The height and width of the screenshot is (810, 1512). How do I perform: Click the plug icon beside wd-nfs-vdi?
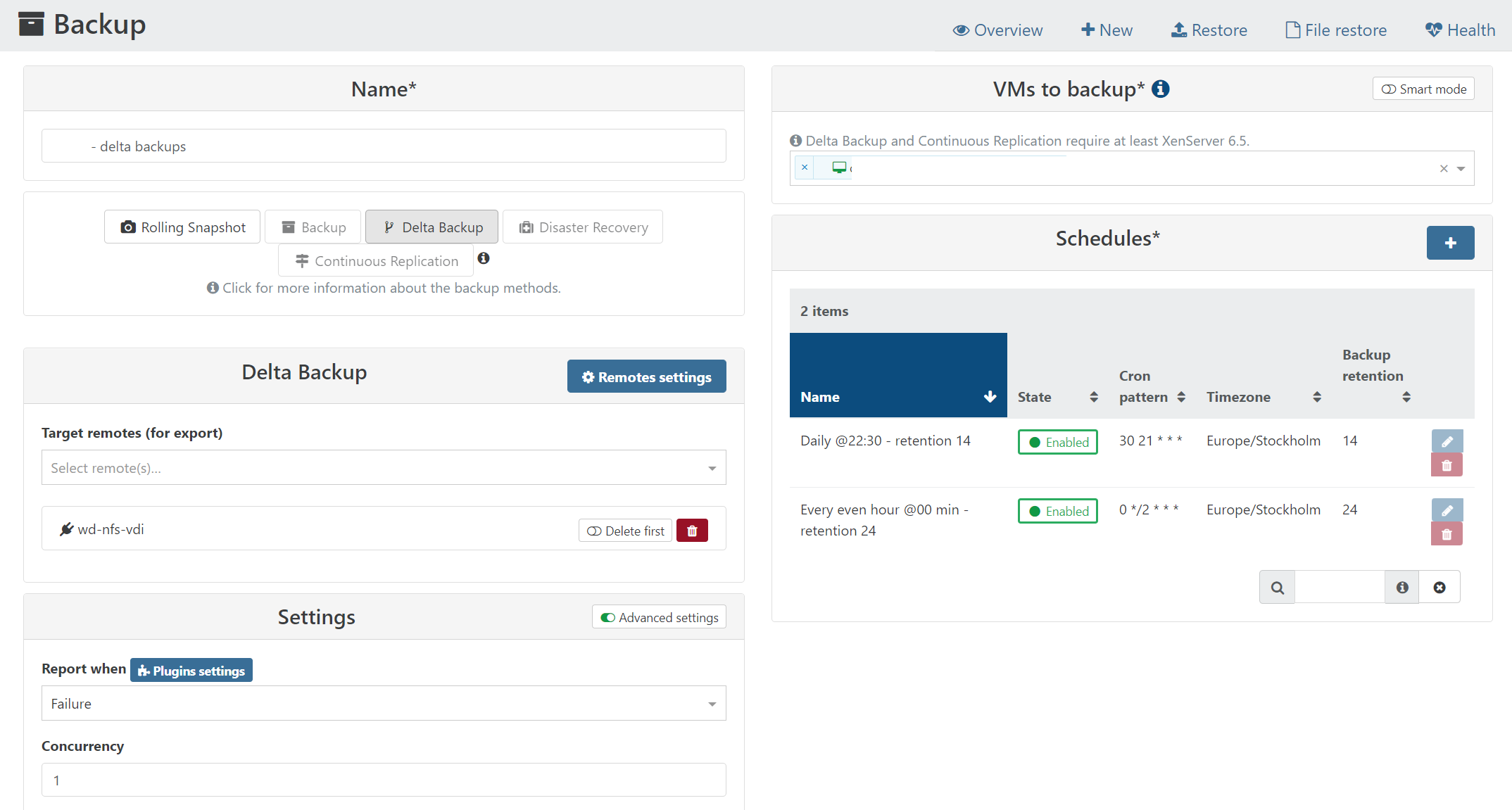[x=67, y=529]
